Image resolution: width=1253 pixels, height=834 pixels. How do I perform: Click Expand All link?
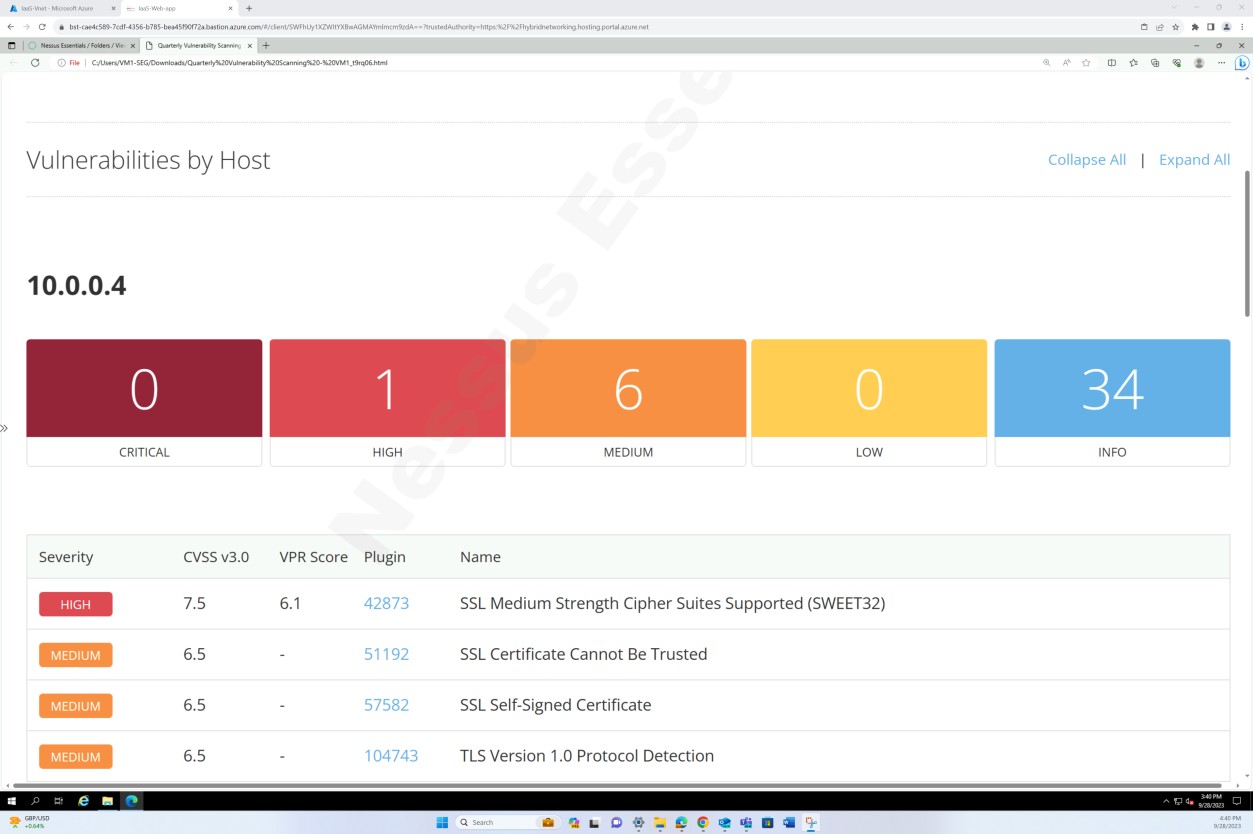pyautogui.click(x=1194, y=160)
